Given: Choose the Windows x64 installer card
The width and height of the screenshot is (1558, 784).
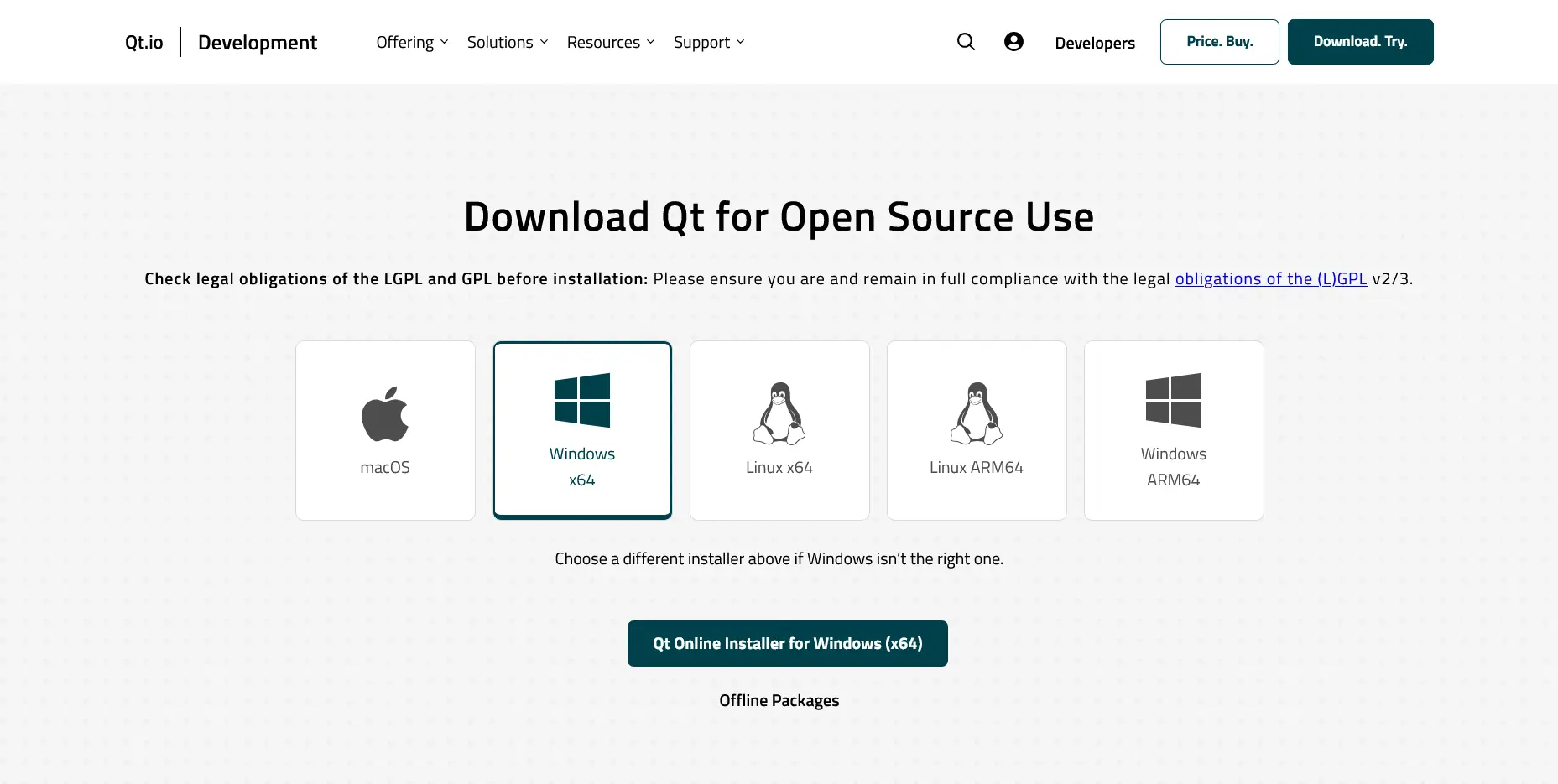Looking at the screenshot, I should tap(582, 430).
